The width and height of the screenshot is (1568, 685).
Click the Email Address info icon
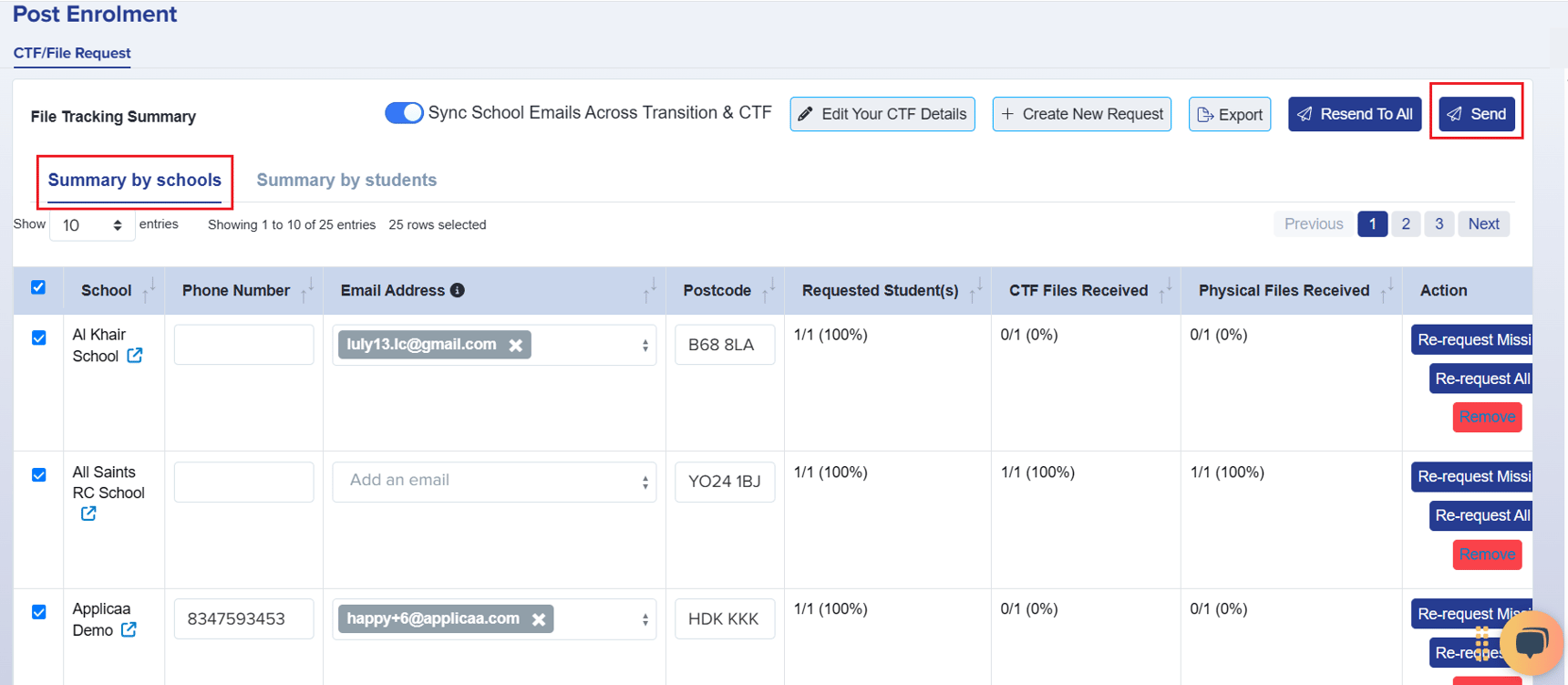(x=458, y=290)
